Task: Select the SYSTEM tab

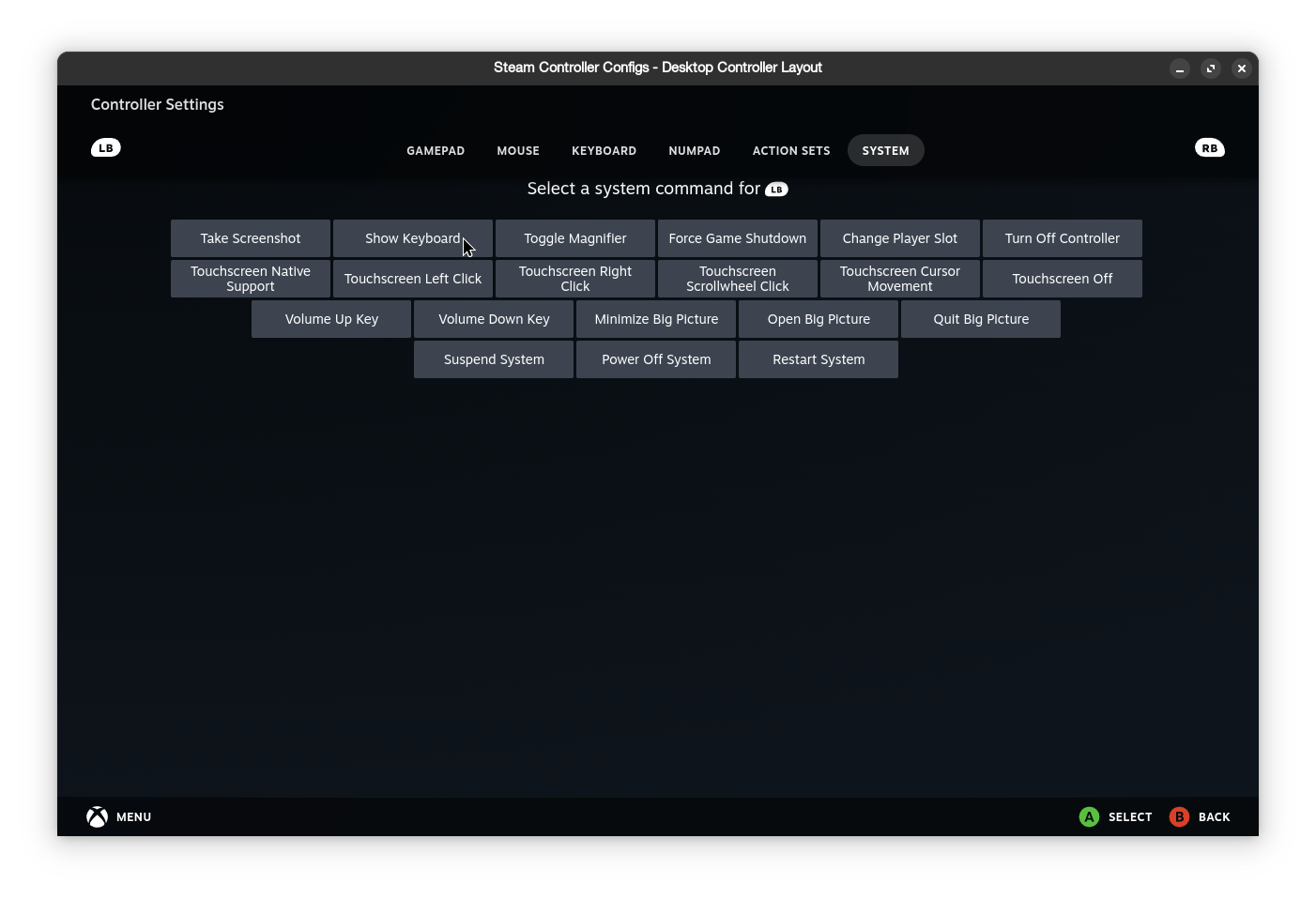Action: point(886,151)
